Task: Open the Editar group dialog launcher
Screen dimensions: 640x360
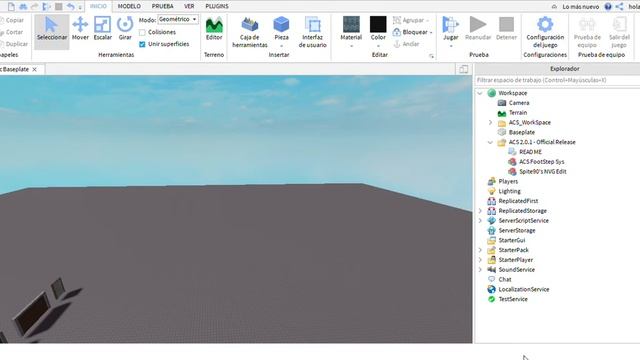Action: (x=431, y=56)
